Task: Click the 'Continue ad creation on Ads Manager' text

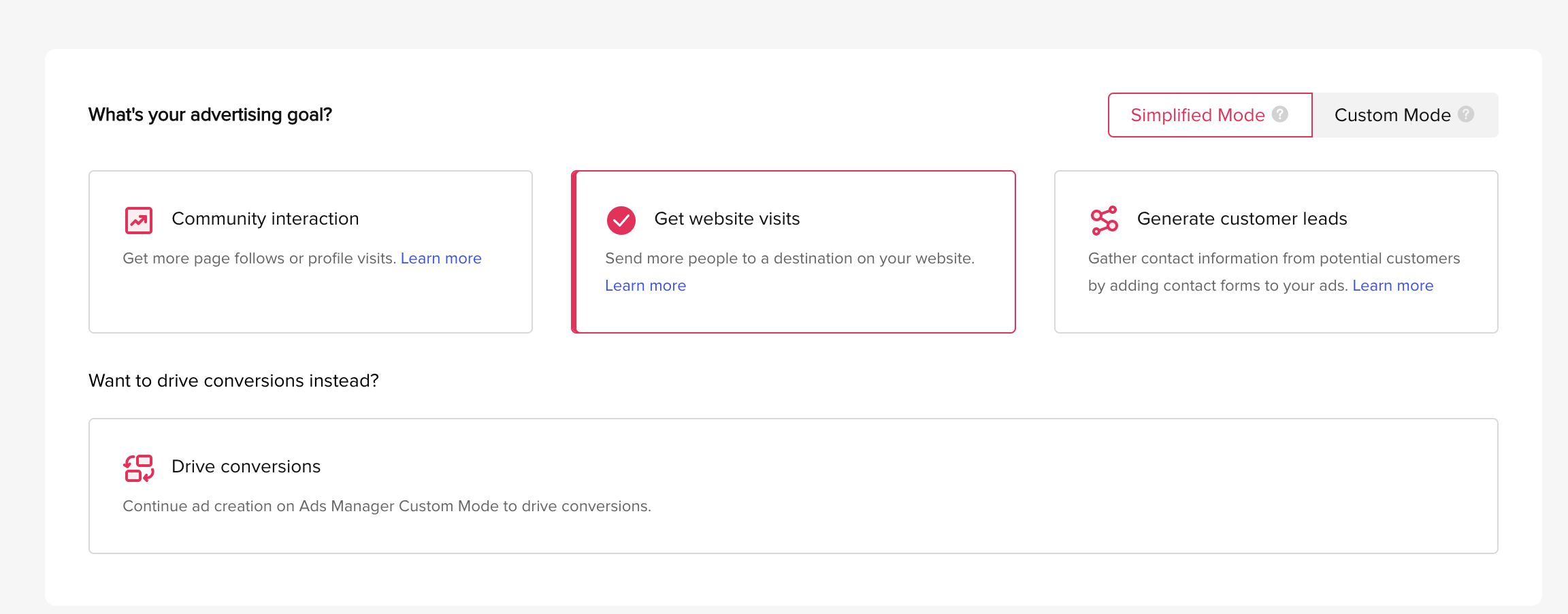Action: 387,506
